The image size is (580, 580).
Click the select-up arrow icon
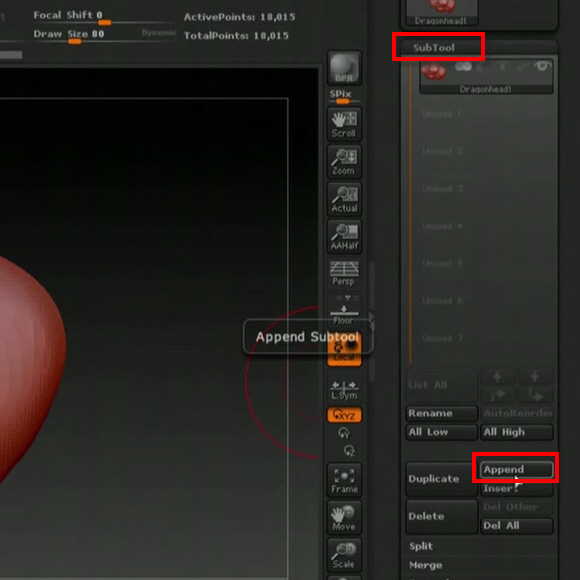498,377
